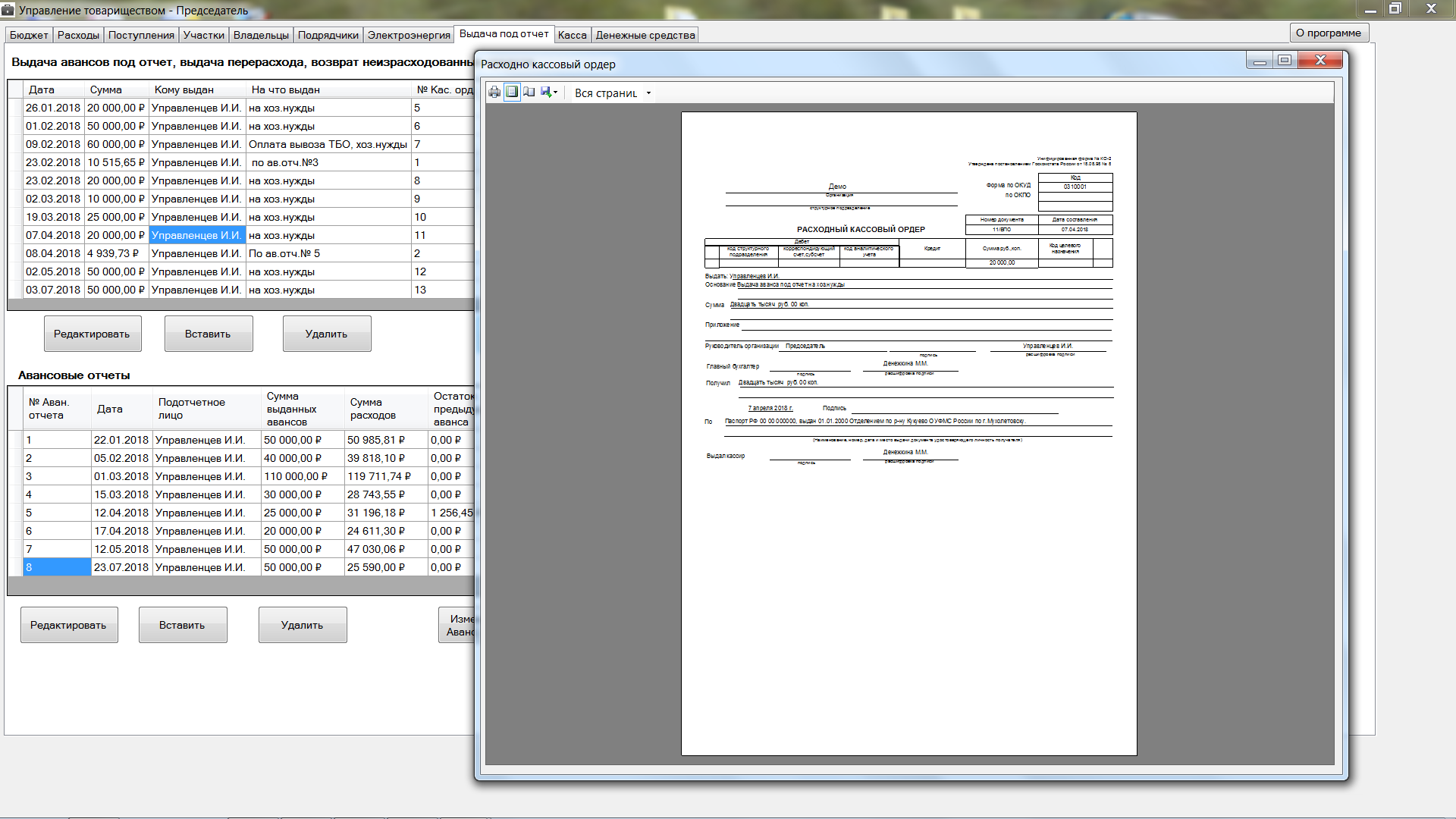Open export format dropdown arrow
1456x819 pixels.
click(556, 93)
